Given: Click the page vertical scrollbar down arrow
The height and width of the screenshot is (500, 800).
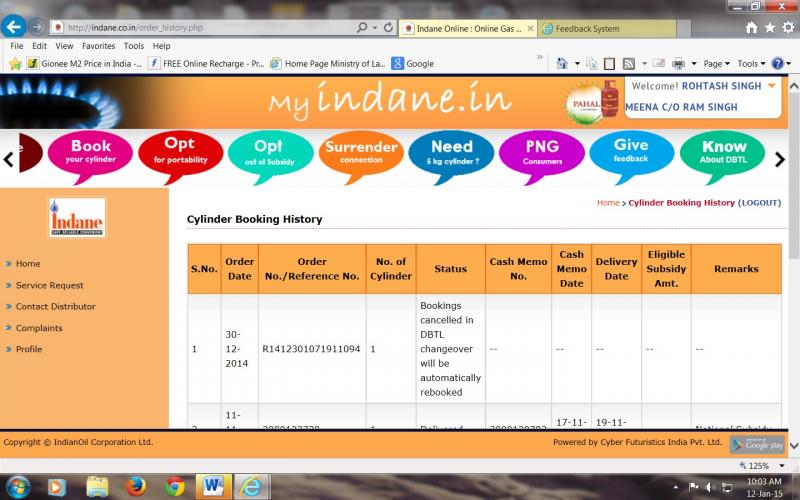Looking at the screenshot, I should point(794,446).
